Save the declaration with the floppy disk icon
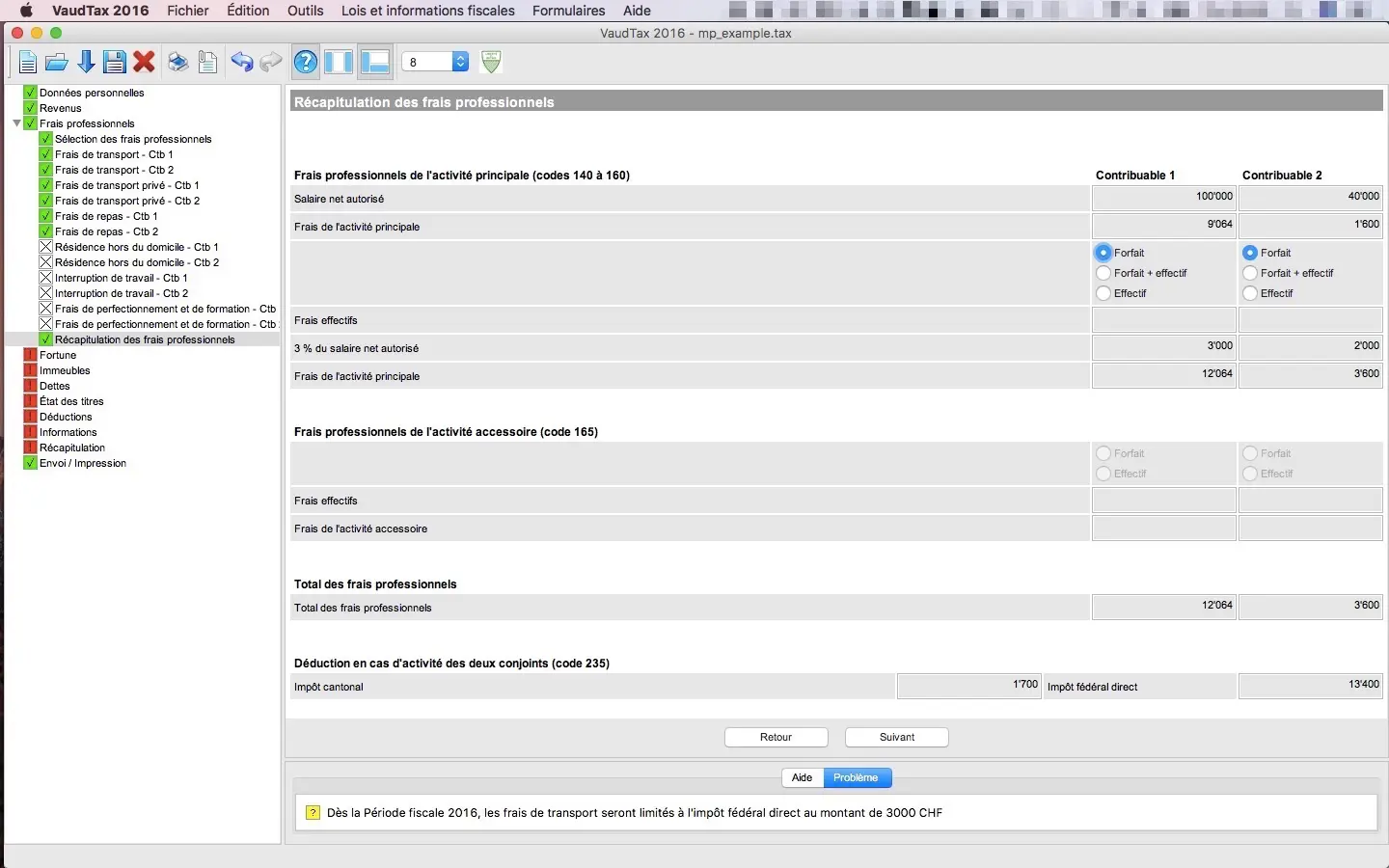1389x868 pixels. (115, 63)
